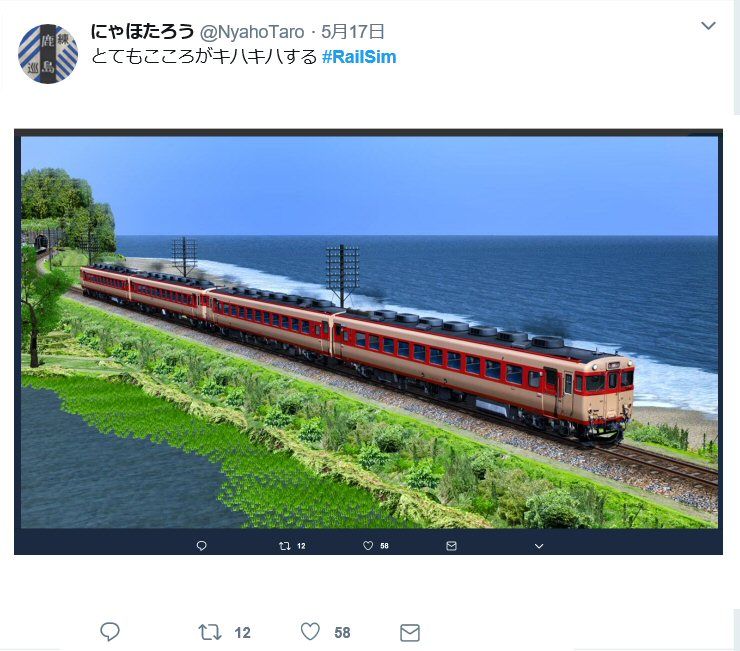Viewport: 740px width, 651px height.
Task: Click the reply speech bubble icon below the tweet
Action: [110, 632]
